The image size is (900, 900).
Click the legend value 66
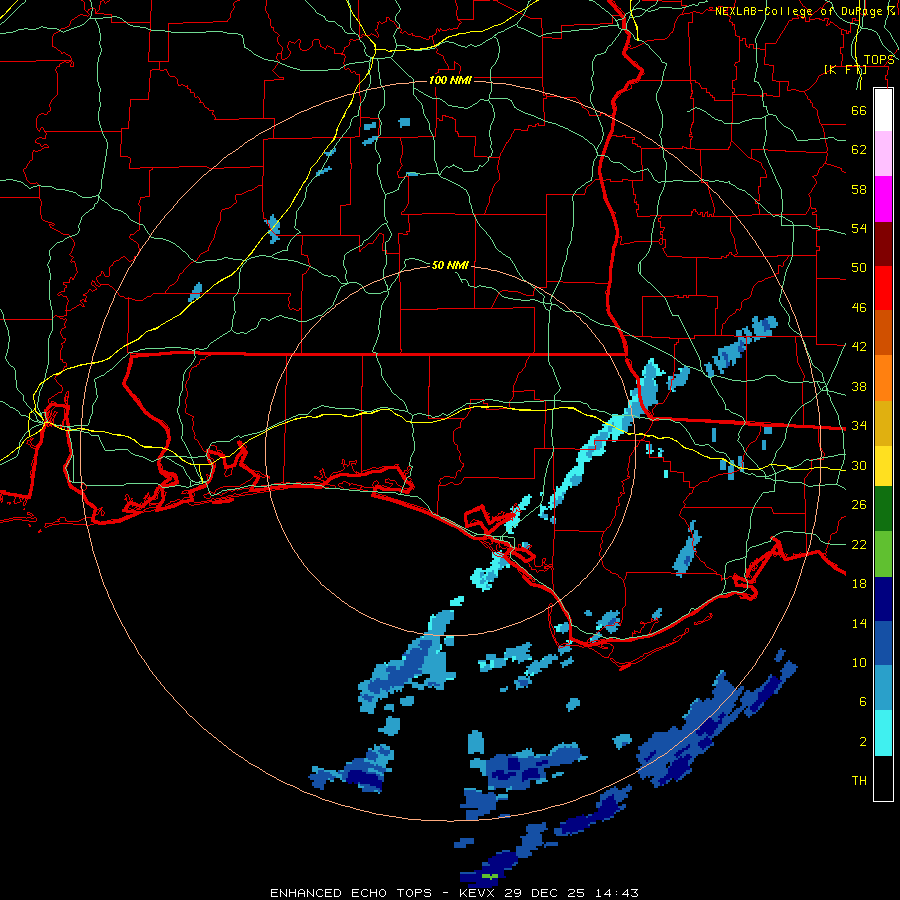coord(859,110)
